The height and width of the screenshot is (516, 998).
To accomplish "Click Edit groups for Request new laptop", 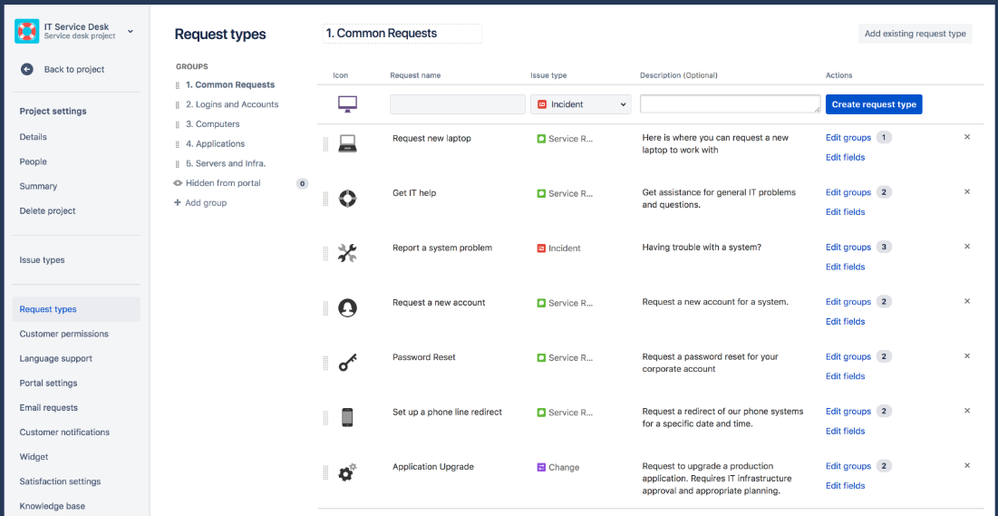I will click(x=848, y=137).
